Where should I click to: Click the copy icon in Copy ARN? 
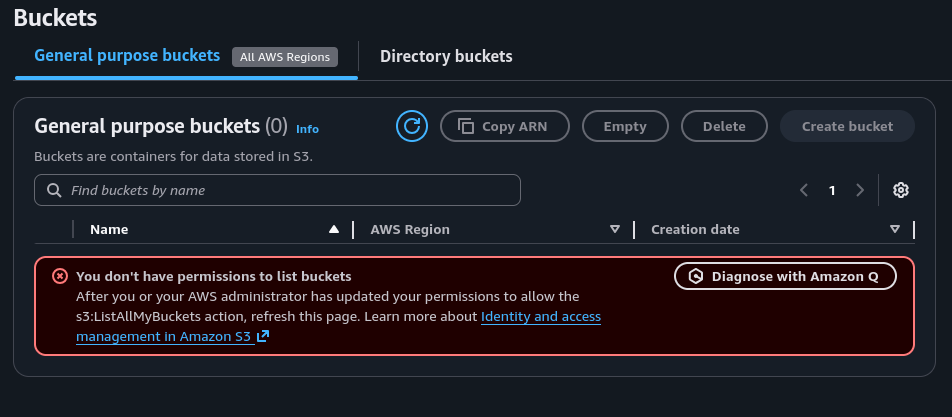pos(465,126)
